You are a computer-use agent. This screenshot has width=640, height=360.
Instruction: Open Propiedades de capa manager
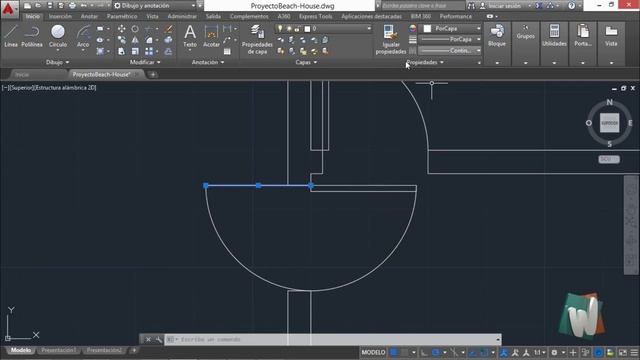[x=257, y=39]
